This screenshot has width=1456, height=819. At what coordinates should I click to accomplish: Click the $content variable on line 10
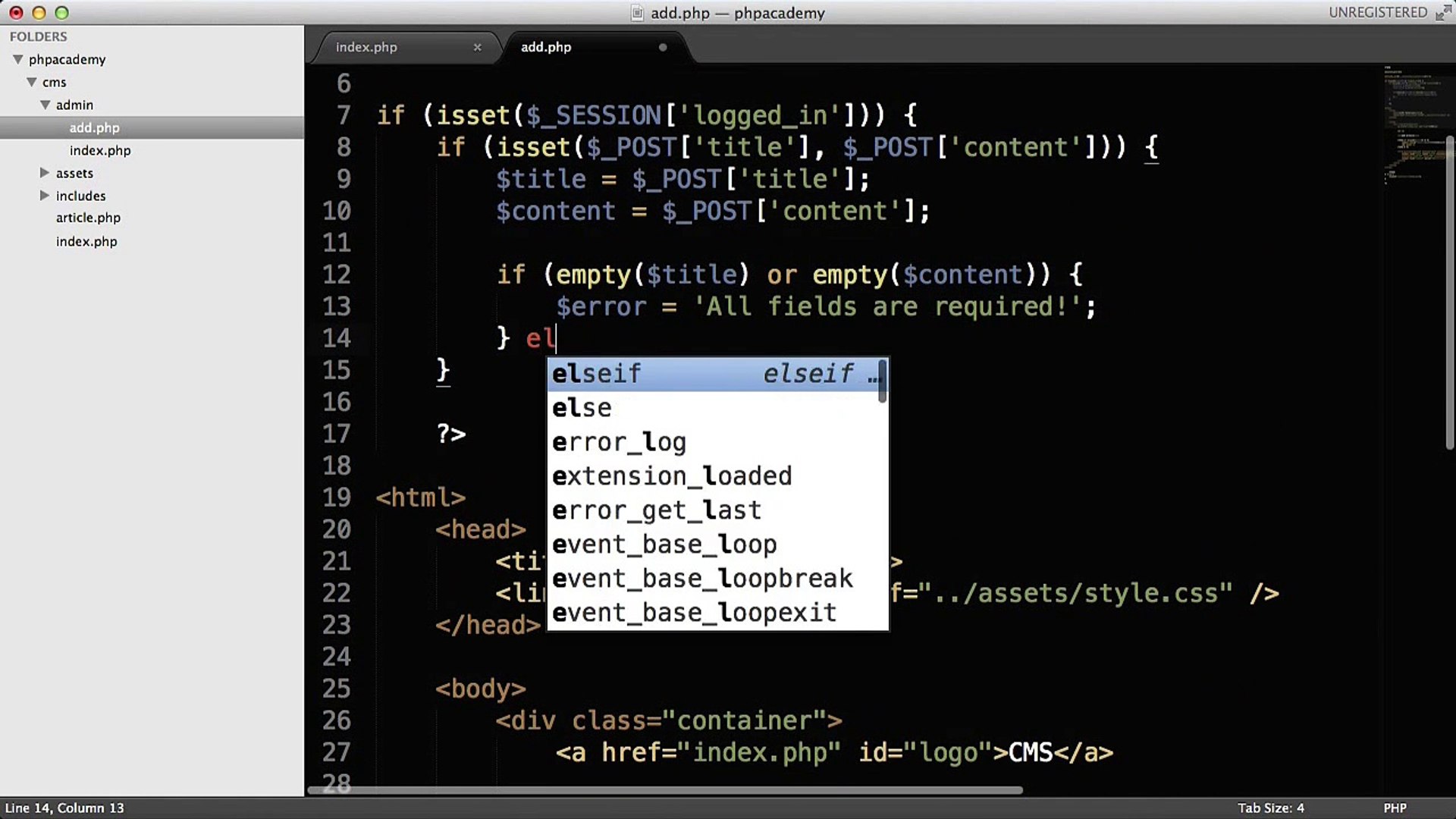(x=556, y=211)
